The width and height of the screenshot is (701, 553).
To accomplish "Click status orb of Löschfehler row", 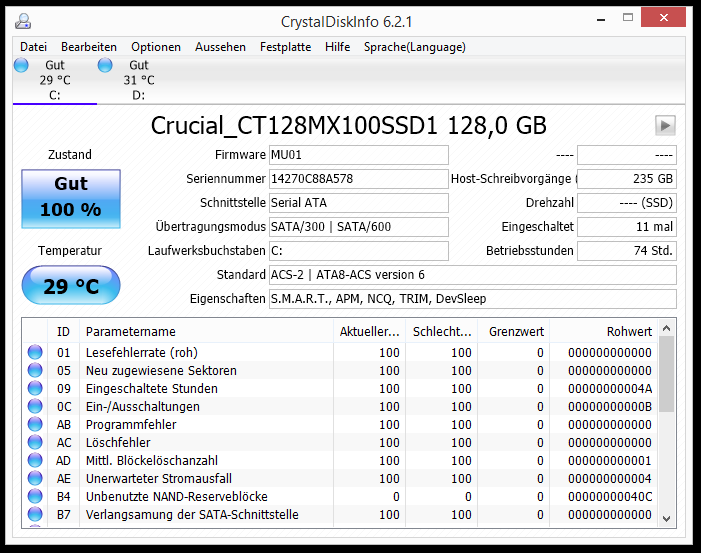I will (x=35, y=442).
